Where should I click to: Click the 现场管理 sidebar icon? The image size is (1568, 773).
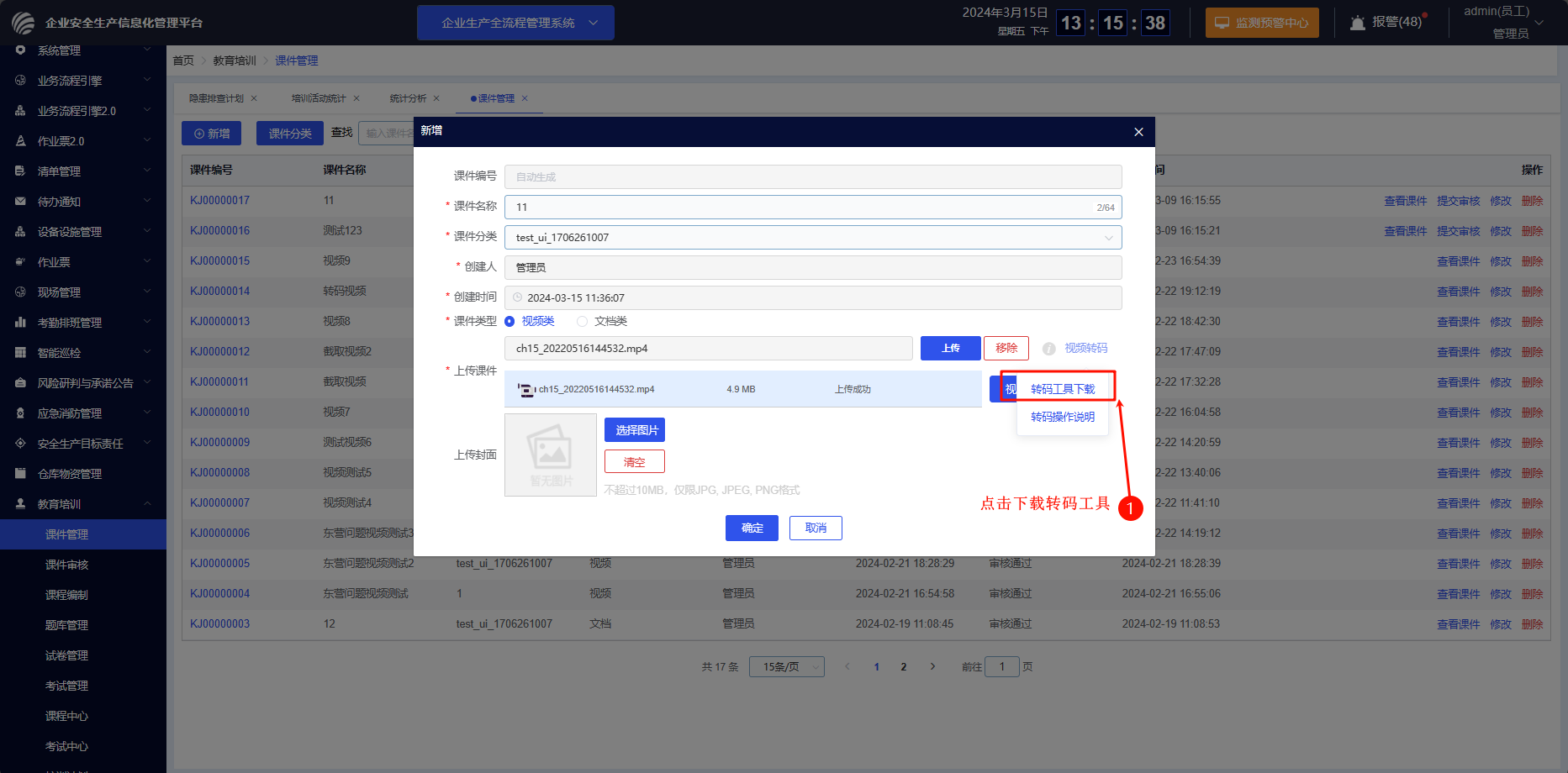coord(20,292)
